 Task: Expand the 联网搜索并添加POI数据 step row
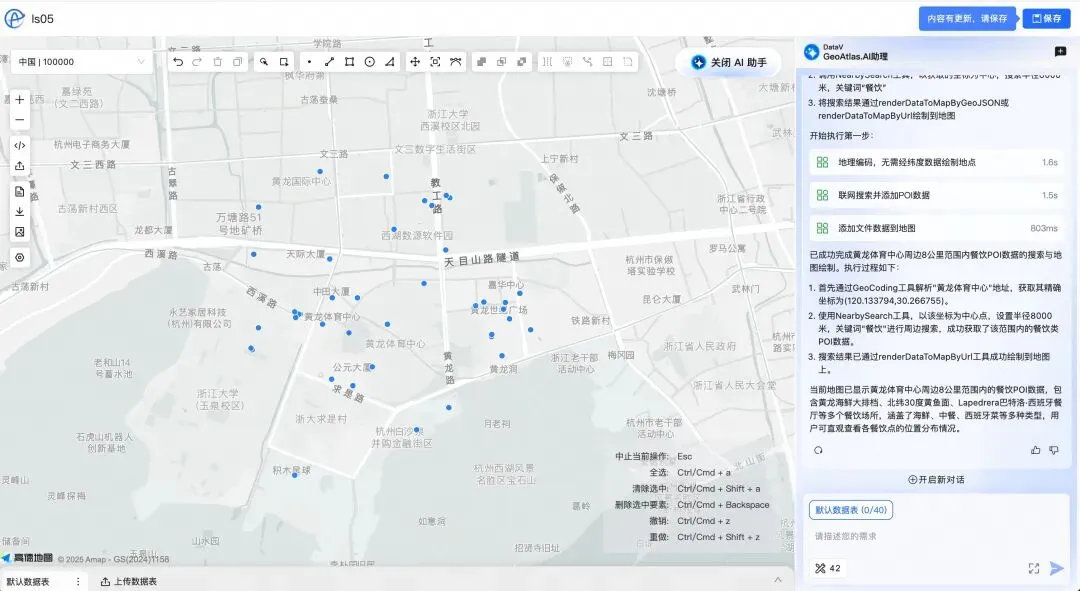point(936,196)
